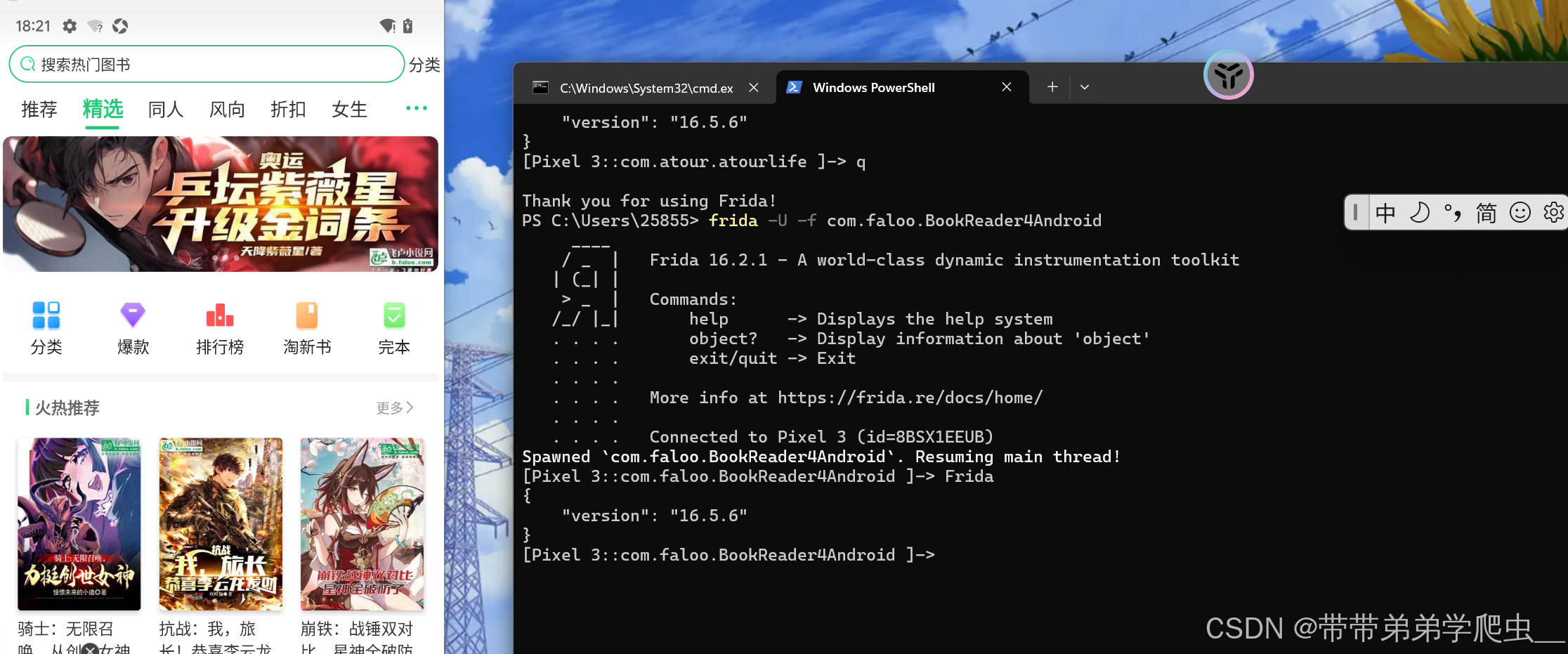1568x654 pixels.
Task: Open 抗战：我，旅长 book cover
Action: (221, 524)
